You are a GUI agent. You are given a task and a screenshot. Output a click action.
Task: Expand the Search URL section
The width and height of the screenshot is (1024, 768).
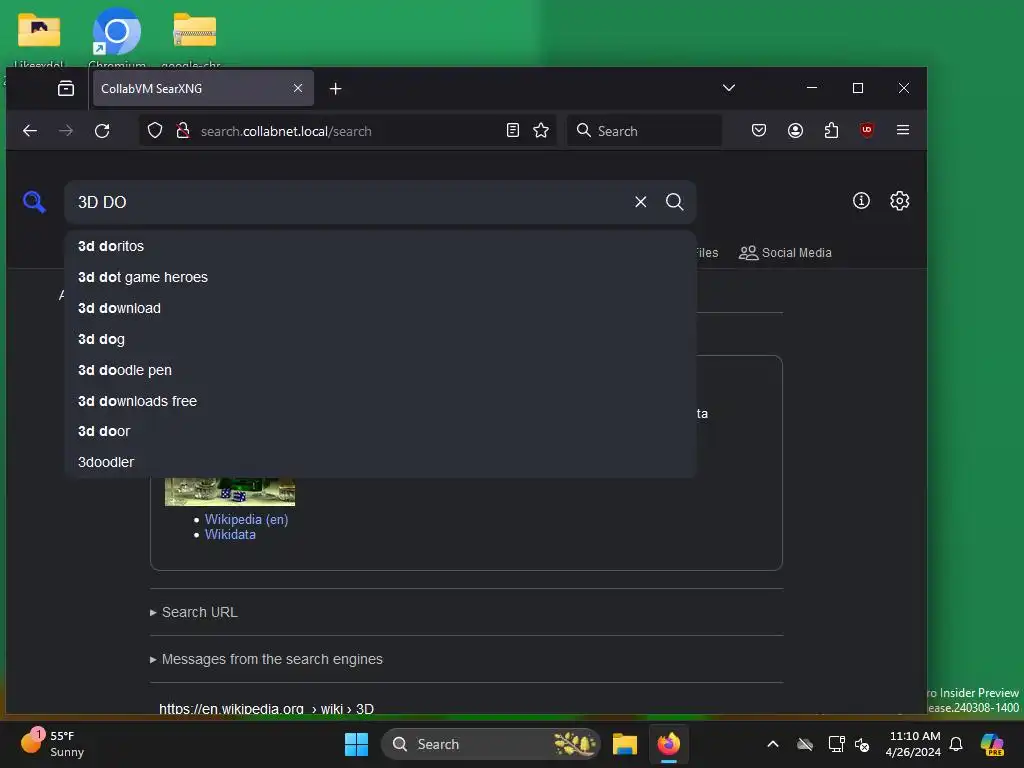[x=194, y=612]
